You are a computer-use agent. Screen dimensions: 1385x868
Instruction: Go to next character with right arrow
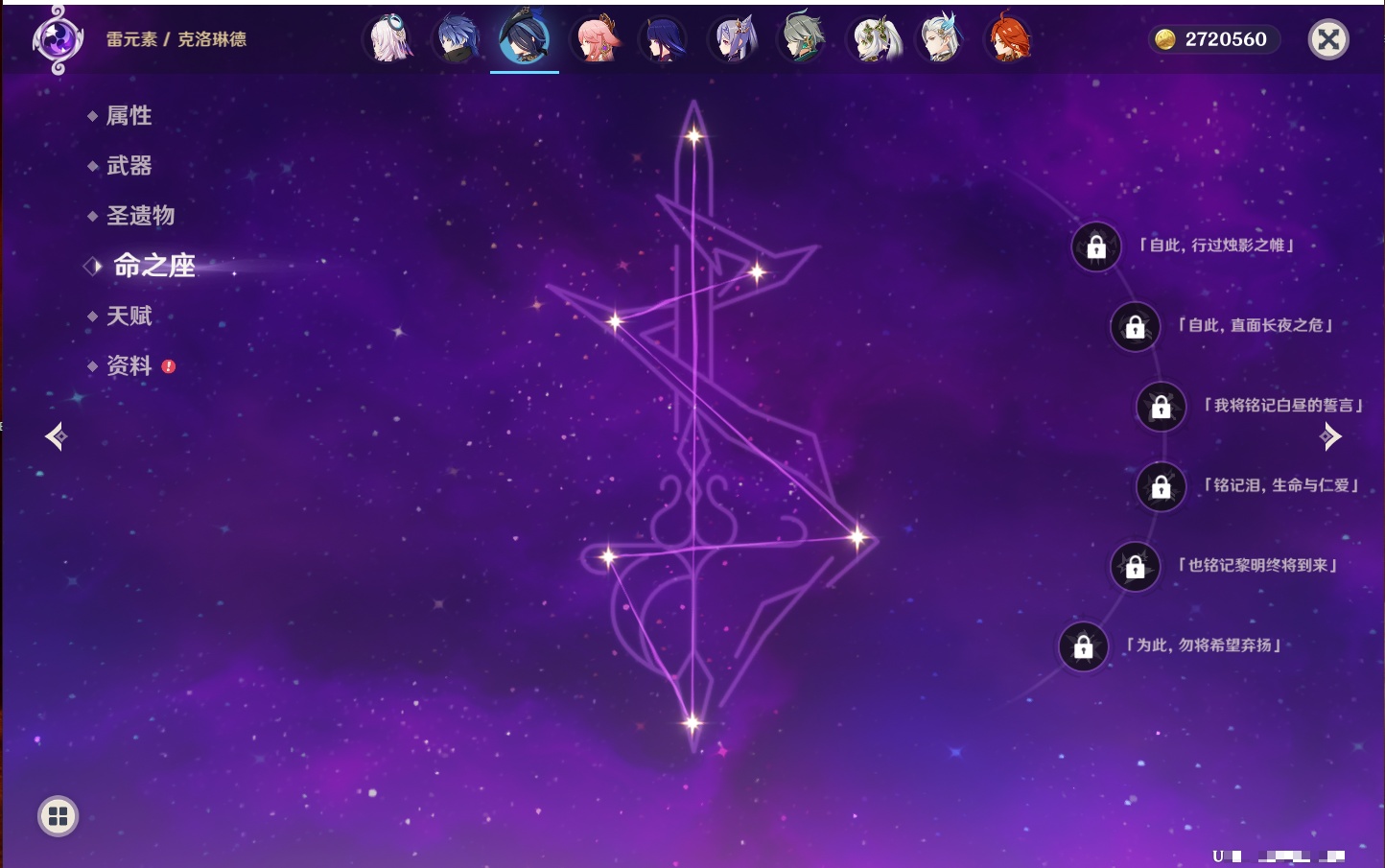(1330, 436)
